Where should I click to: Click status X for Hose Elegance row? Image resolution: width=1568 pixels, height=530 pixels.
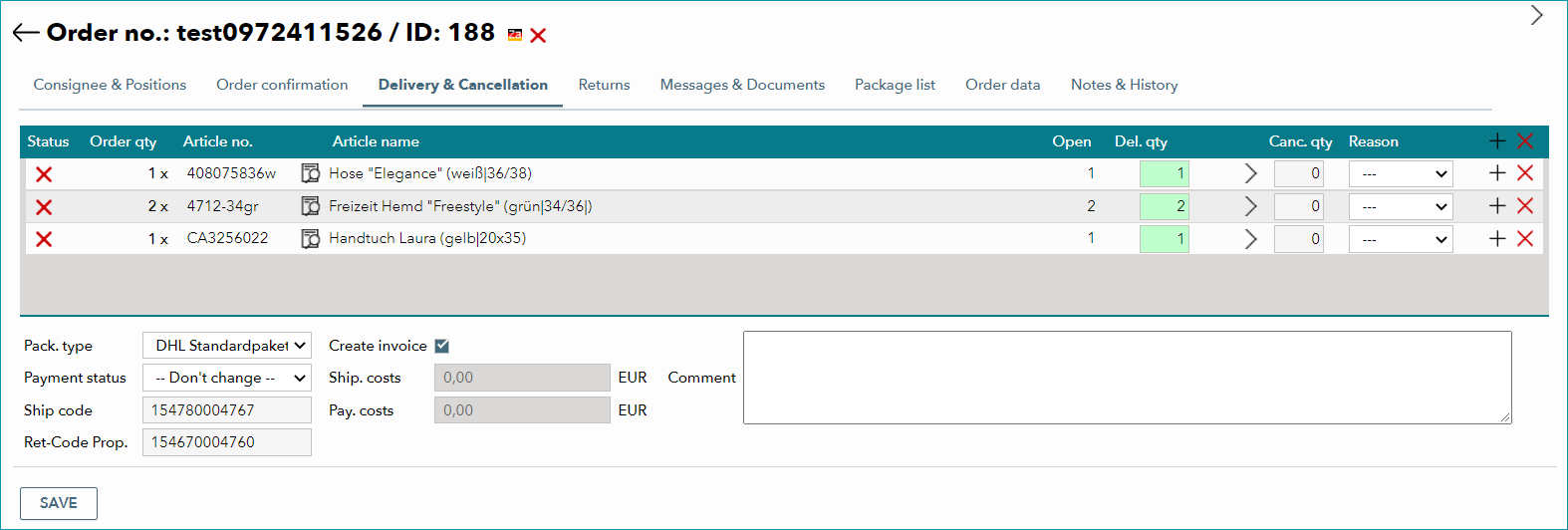[44, 174]
